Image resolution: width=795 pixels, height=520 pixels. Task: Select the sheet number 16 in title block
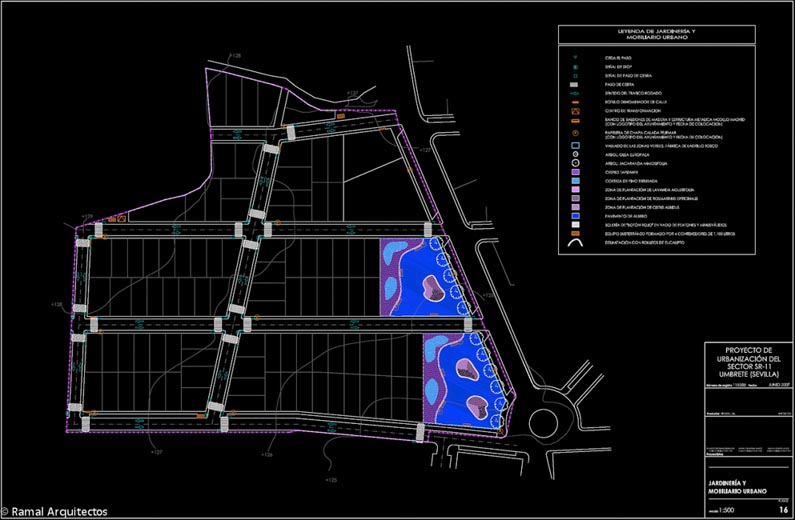(783, 510)
